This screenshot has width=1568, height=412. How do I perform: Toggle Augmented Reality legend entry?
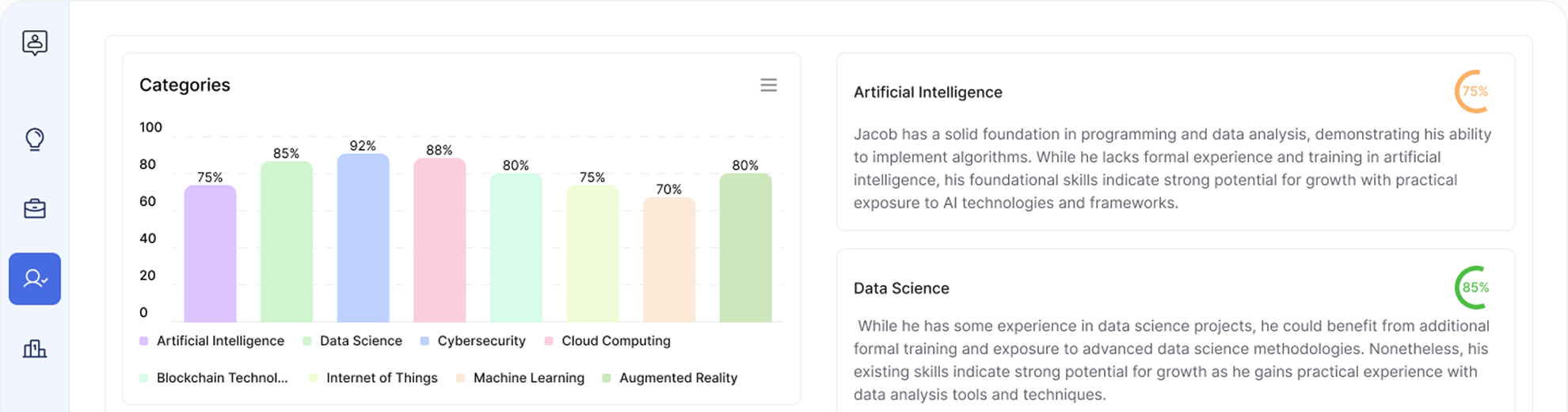pos(669,378)
